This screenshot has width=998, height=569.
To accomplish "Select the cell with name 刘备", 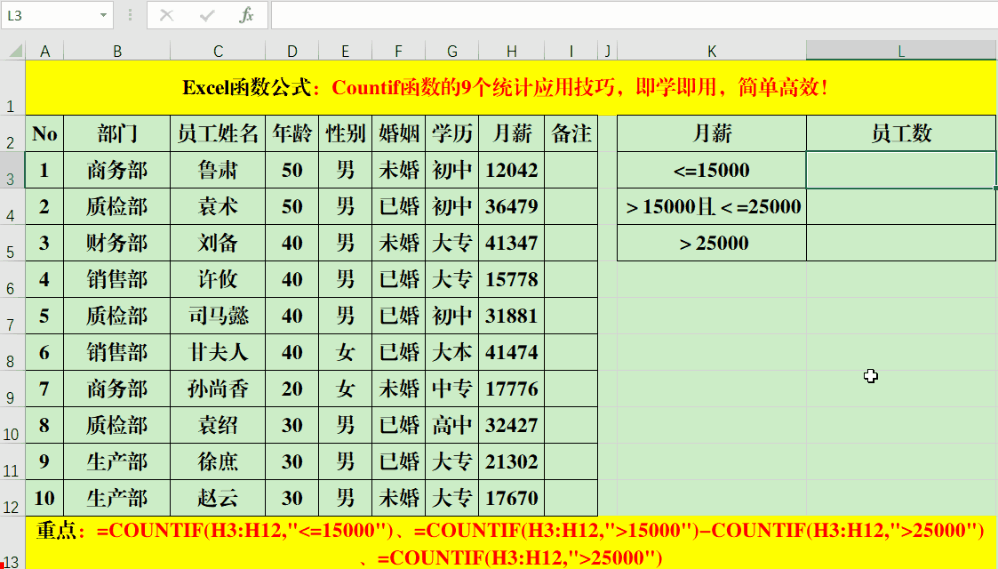I will (x=218, y=243).
